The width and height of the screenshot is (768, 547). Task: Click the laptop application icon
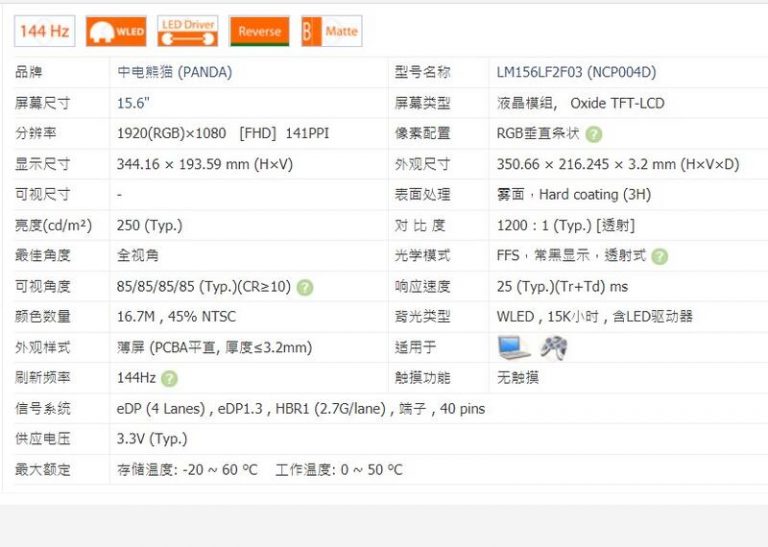(514, 347)
